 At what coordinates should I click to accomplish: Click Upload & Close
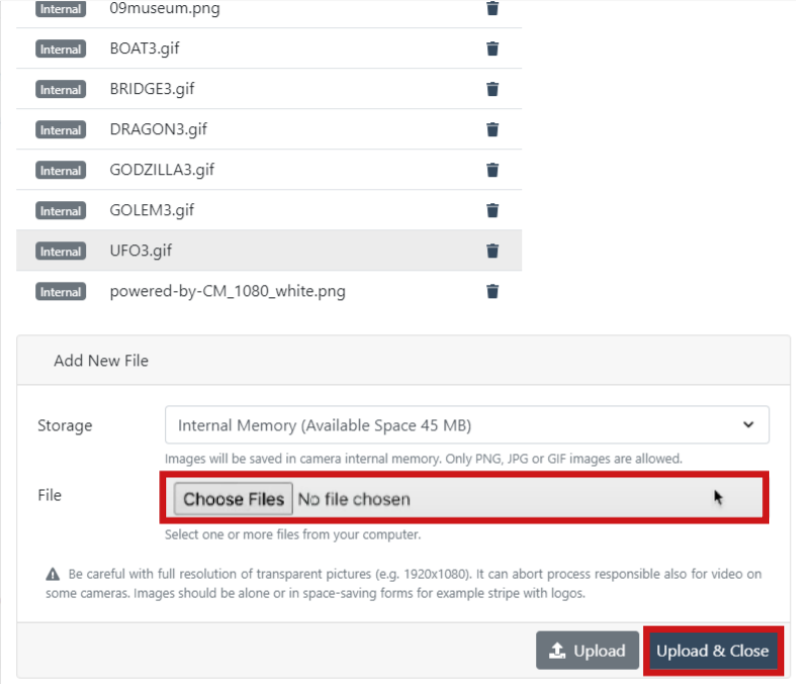[x=712, y=651]
